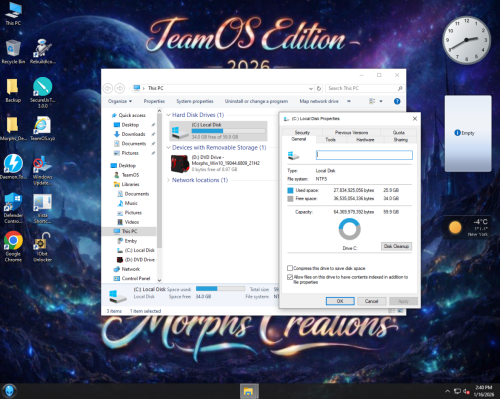Switch to the Previous Versions tab
Screen dimensions: 500x399
click(x=351, y=132)
